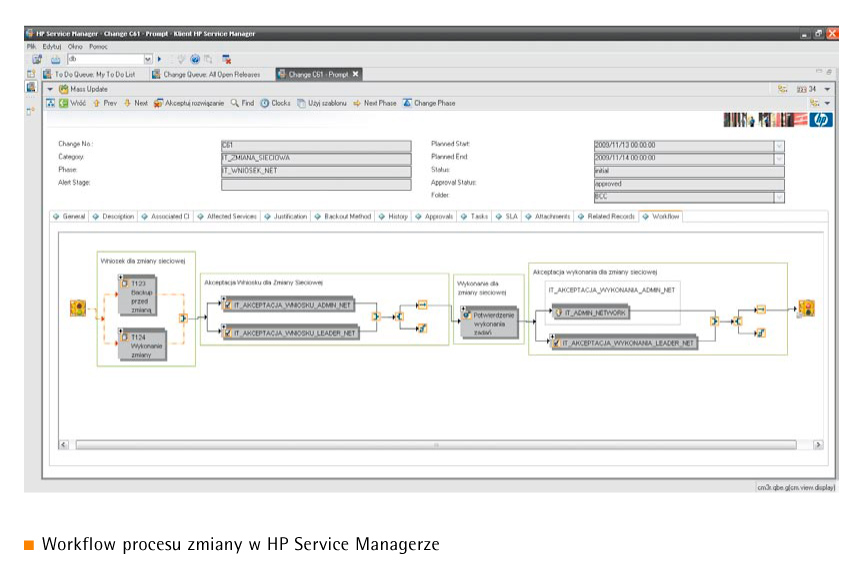
Task: Go to Prev record
Action: [x=105, y=103]
